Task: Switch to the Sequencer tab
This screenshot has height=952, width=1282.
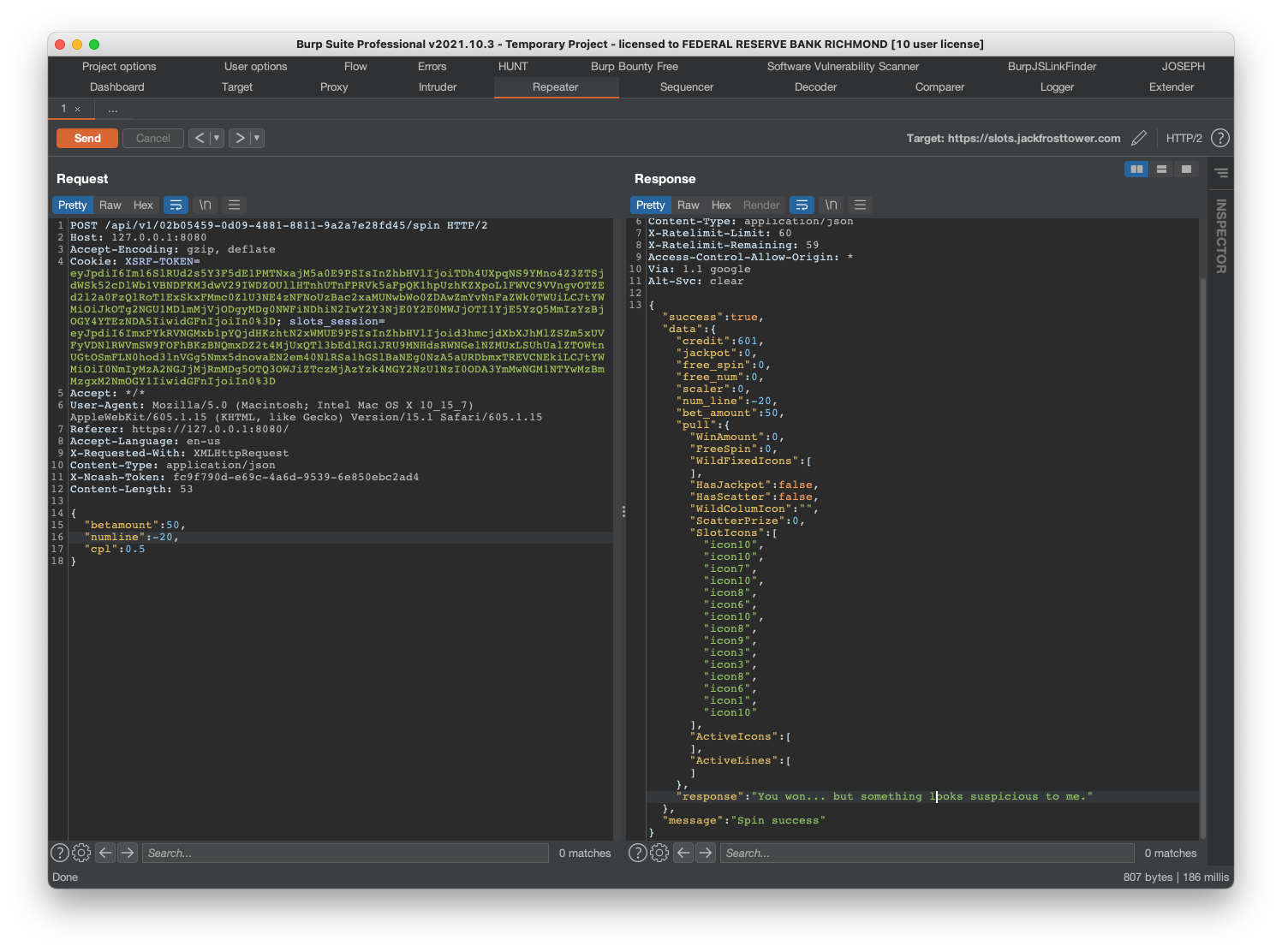Action: [x=687, y=86]
